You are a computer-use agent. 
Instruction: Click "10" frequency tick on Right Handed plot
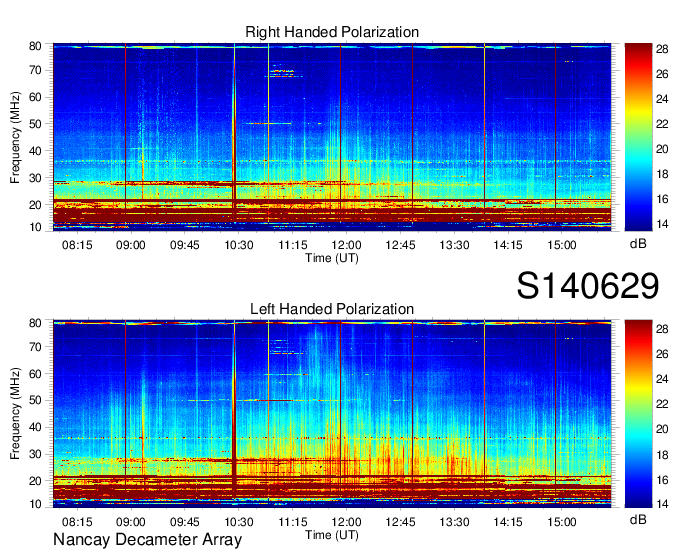pos(35,227)
